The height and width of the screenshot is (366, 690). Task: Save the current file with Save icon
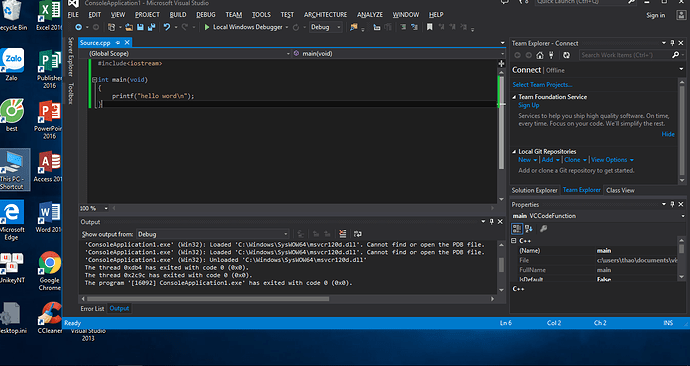(140, 27)
